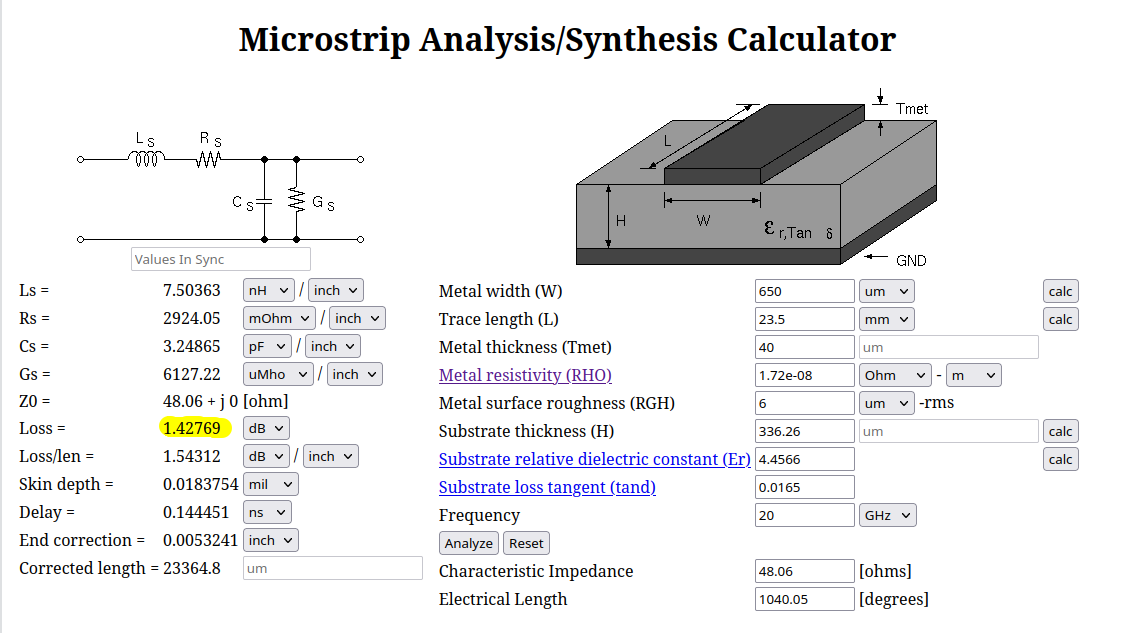Click the Metal width input field

pyautogui.click(x=804, y=291)
